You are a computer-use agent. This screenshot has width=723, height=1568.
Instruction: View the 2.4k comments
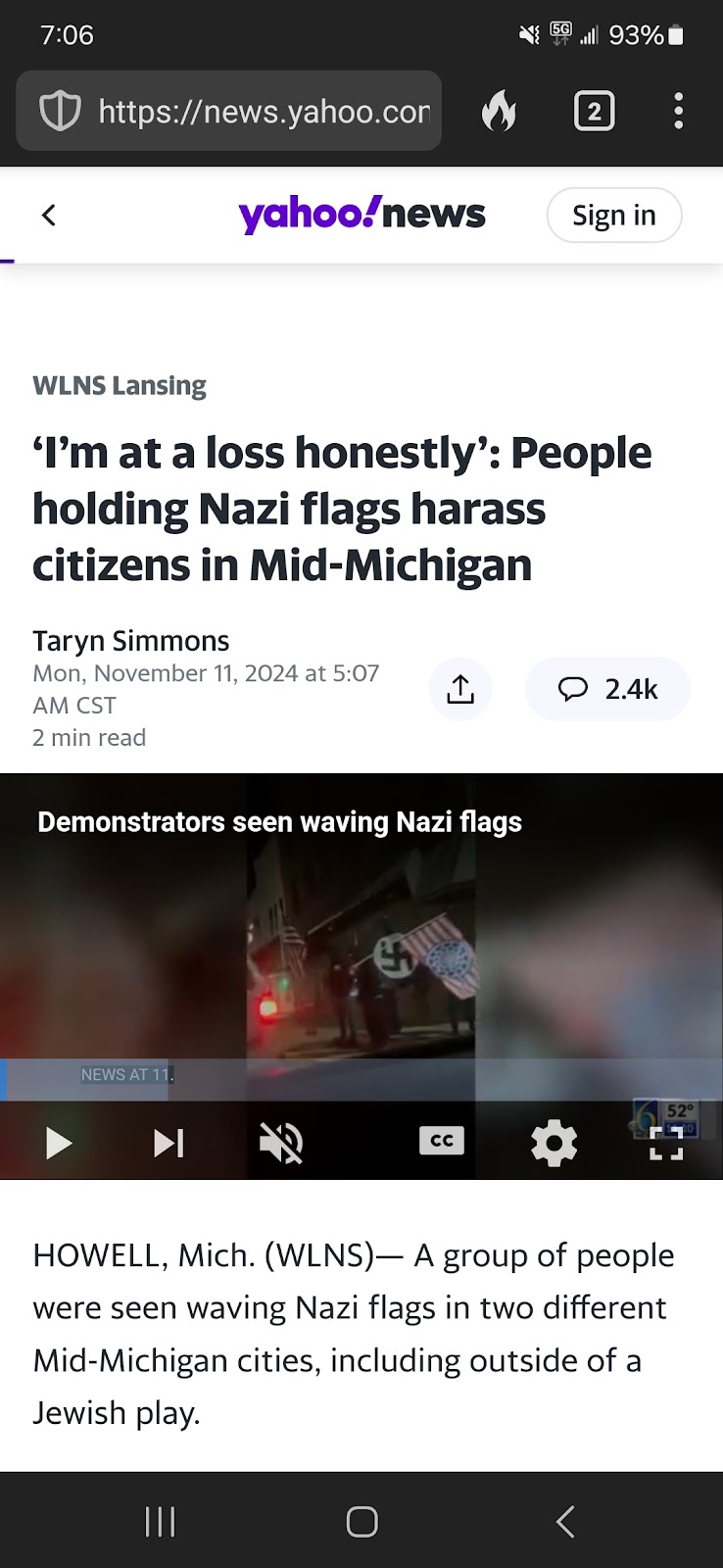pyautogui.click(x=607, y=689)
